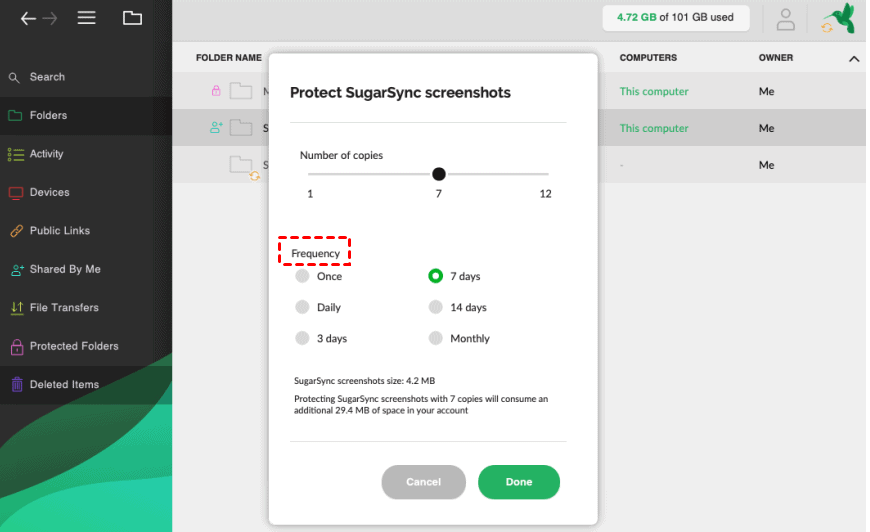Open the user account profile icon

pos(786,19)
